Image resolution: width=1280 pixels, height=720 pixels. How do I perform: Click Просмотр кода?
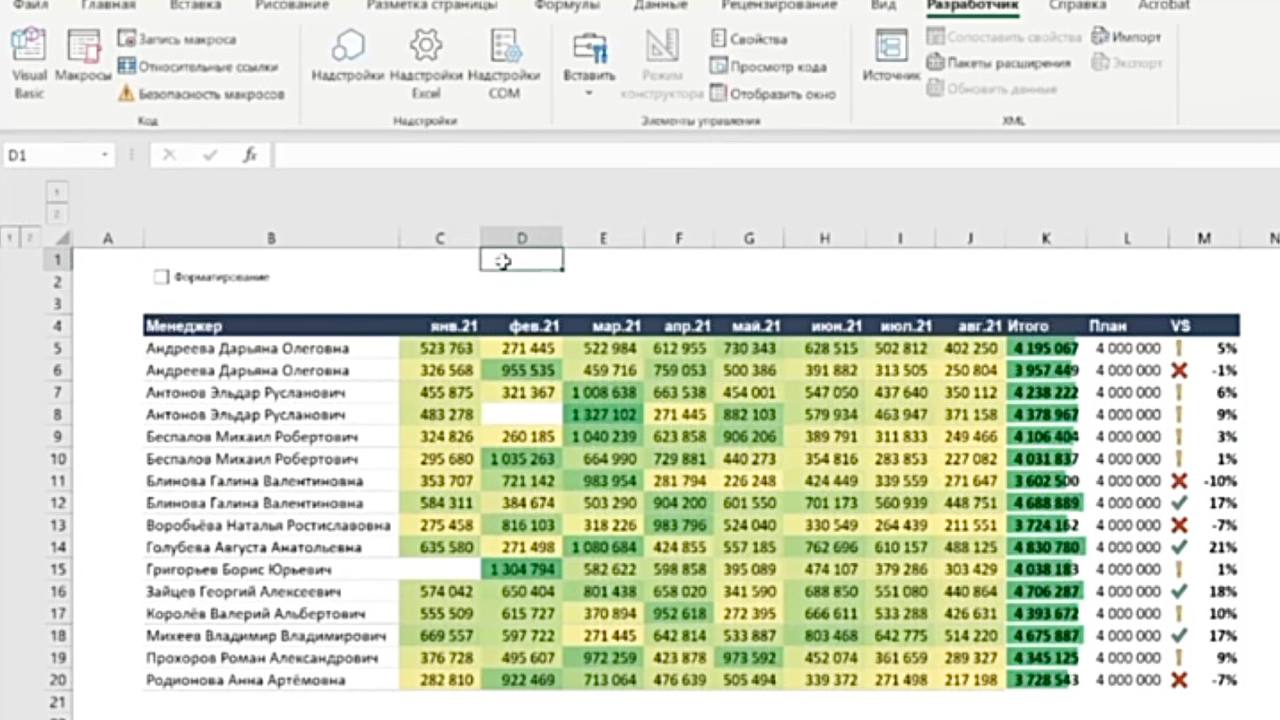[x=768, y=67]
